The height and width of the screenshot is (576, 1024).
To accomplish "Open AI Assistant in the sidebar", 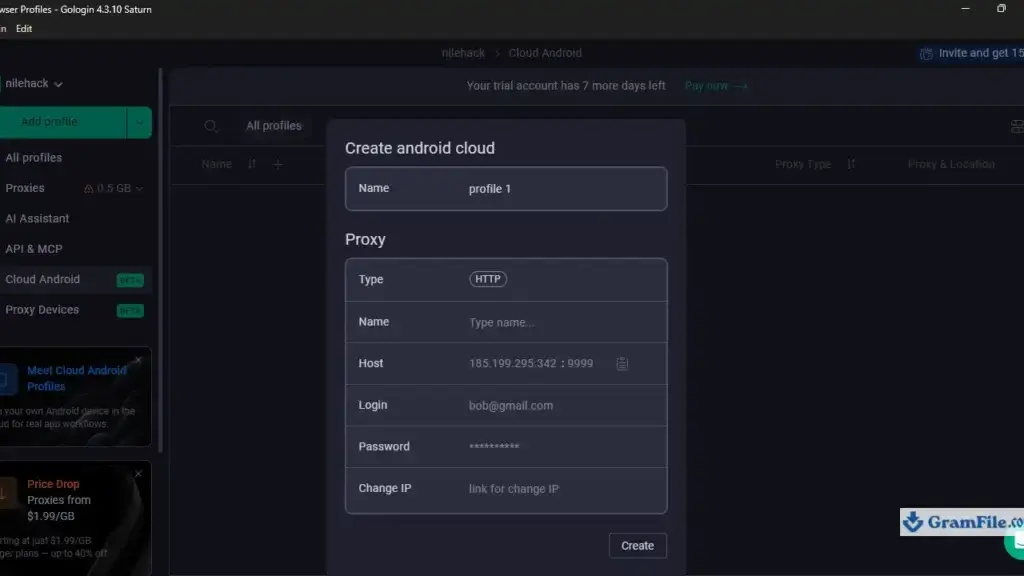I will [x=37, y=218].
